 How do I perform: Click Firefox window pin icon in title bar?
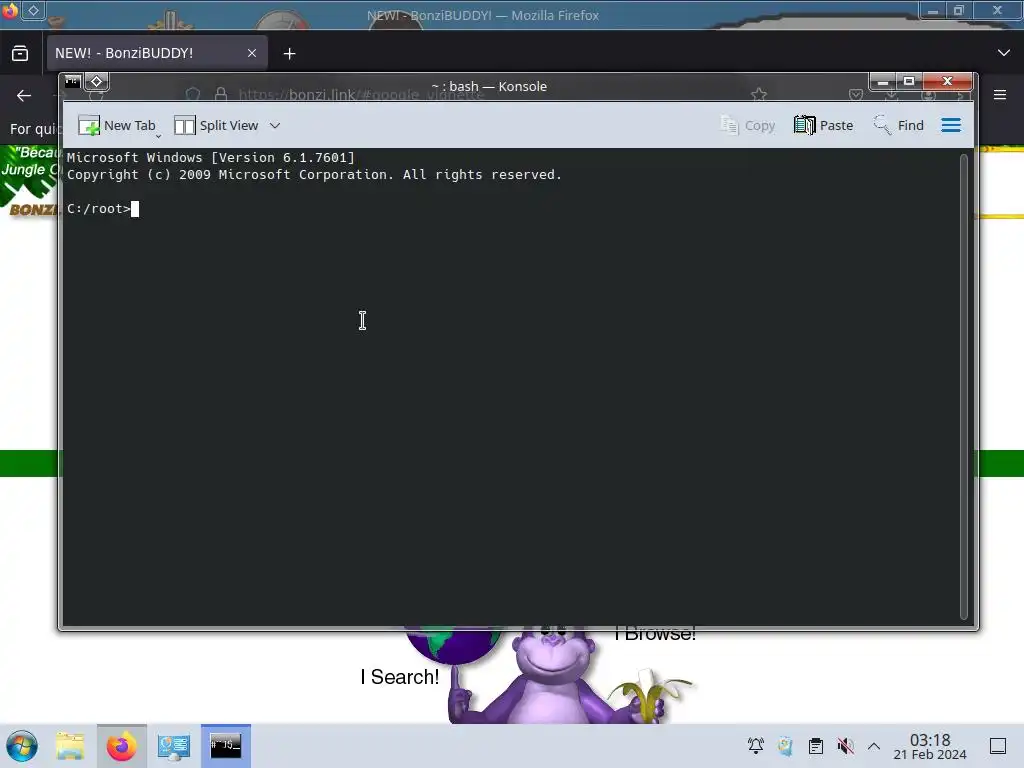[33, 10]
